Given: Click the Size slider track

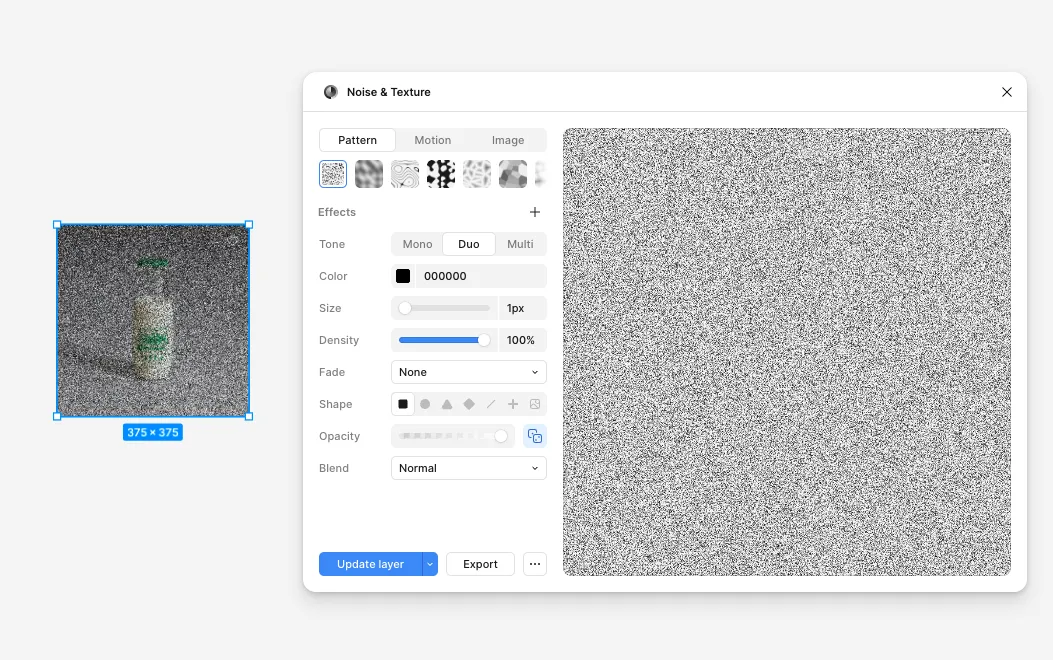Looking at the screenshot, I should [445, 308].
